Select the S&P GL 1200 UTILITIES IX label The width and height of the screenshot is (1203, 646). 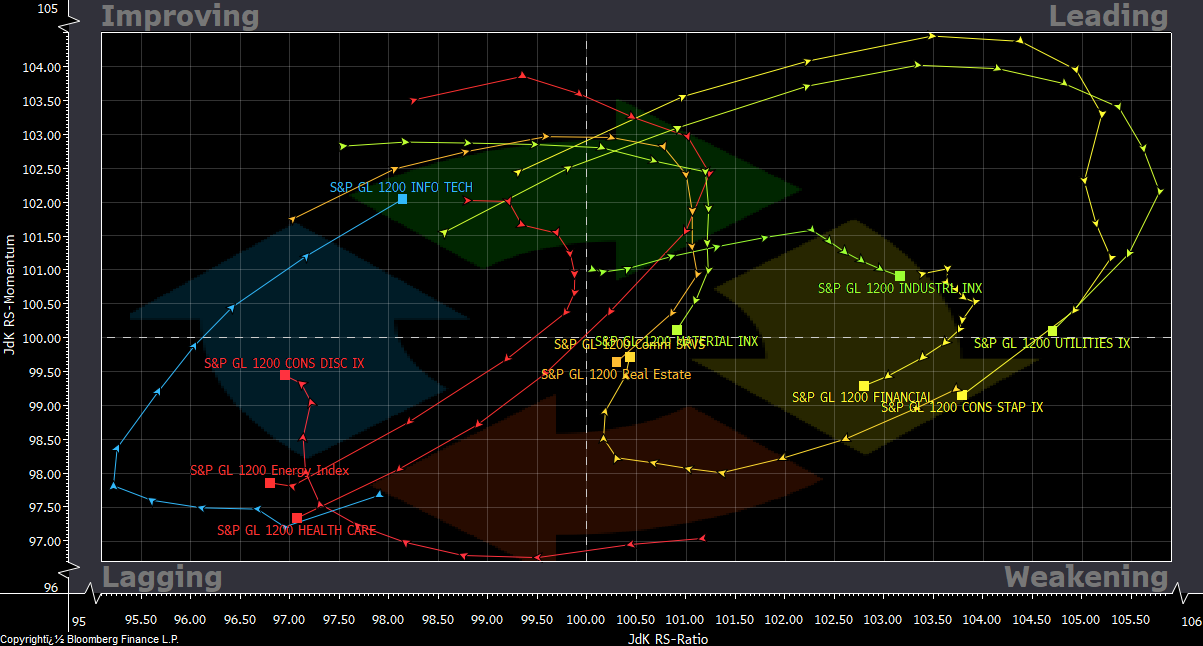[x=1051, y=343]
